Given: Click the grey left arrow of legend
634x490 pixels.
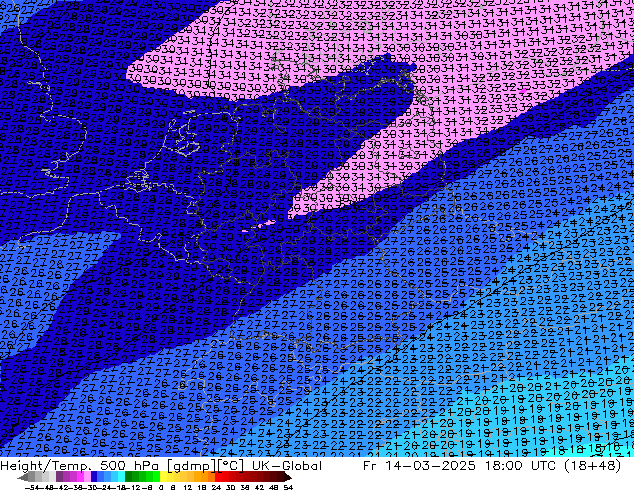Looking at the screenshot, I should tap(22, 477).
